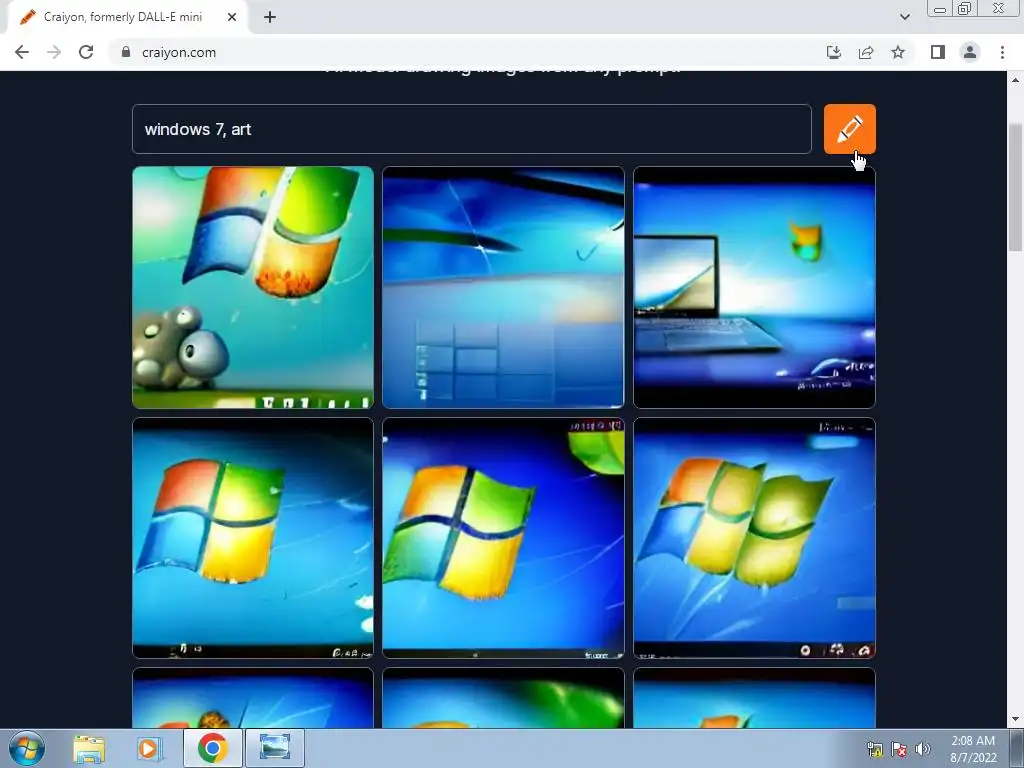Click the craiyon.com address bar
Image resolution: width=1024 pixels, height=768 pixels.
tap(457, 52)
